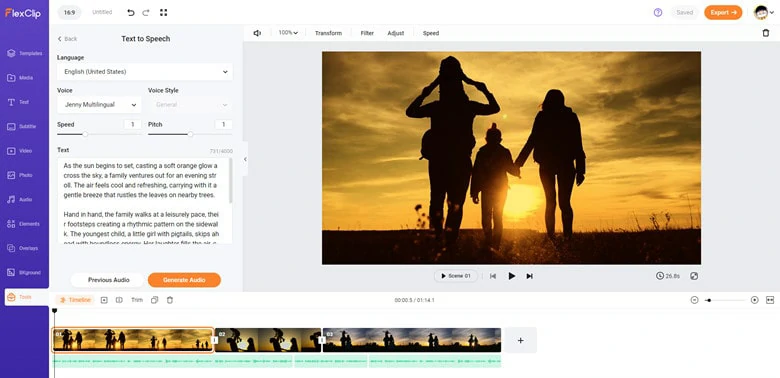Click the timeline zoom slider

pyautogui.click(x=725, y=300)
